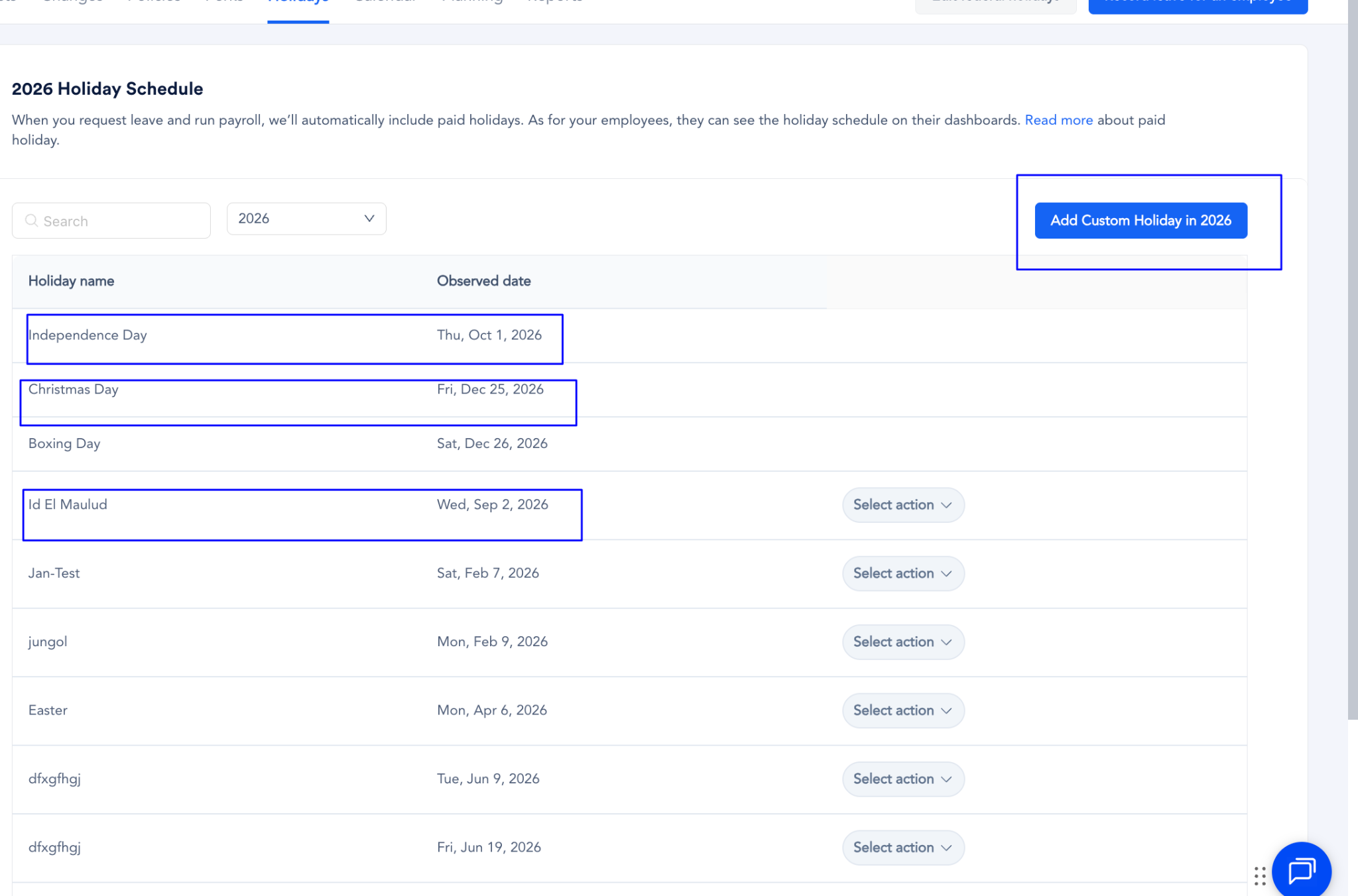
Task: Click the Mon, Apr 6, 2026 date
Action: point(492,710)
